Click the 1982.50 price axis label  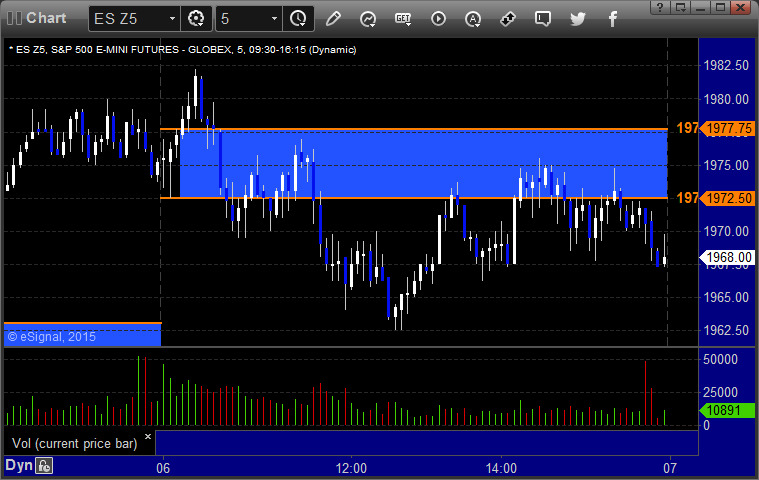tap(726, 65)
